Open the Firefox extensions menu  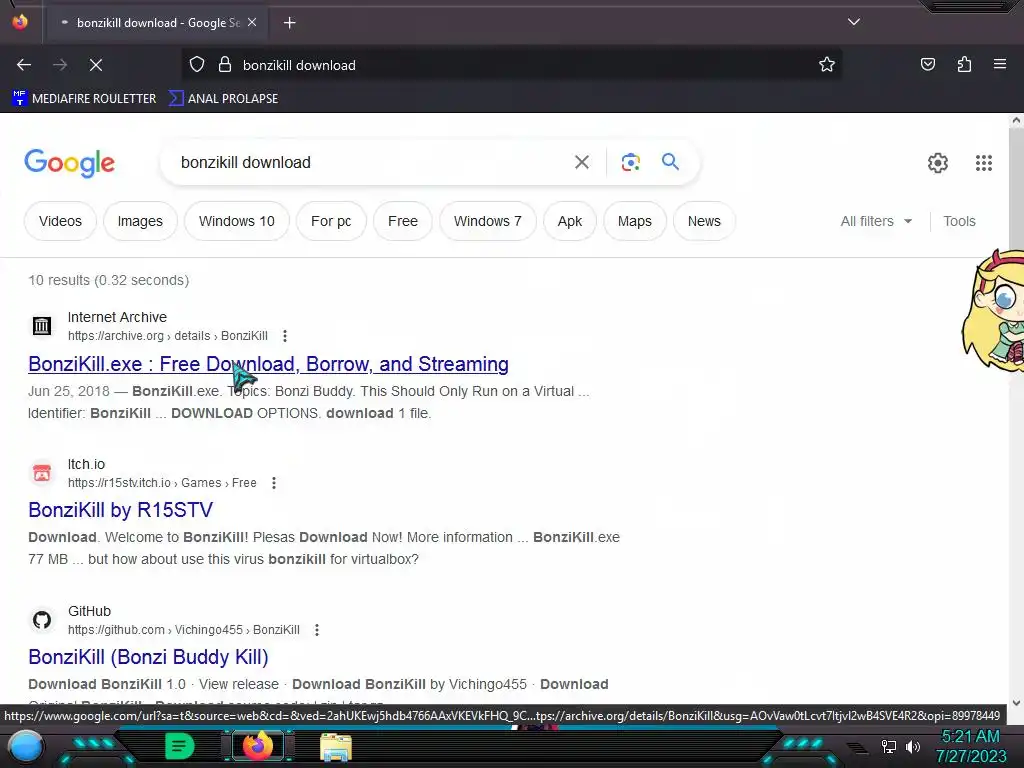point(964,65)
